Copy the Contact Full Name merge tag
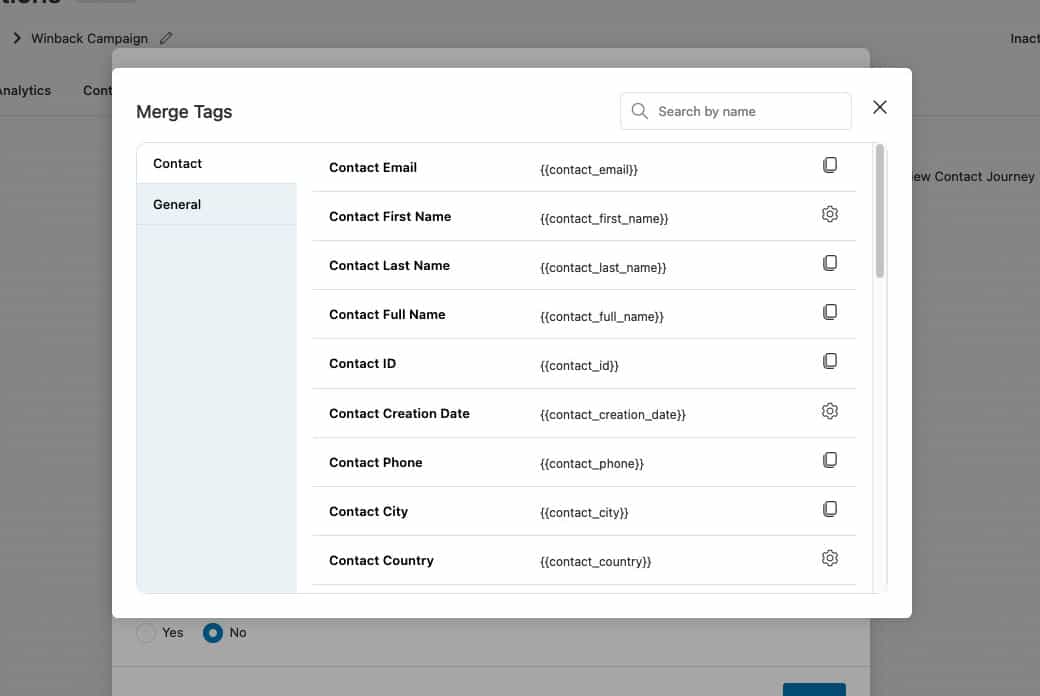 (829, 312)
